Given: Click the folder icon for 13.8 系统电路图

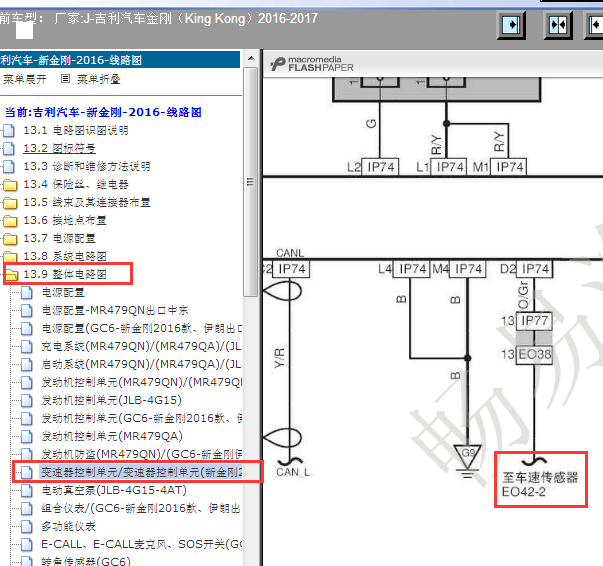Looking at the screenshot, I should (10, 256).
